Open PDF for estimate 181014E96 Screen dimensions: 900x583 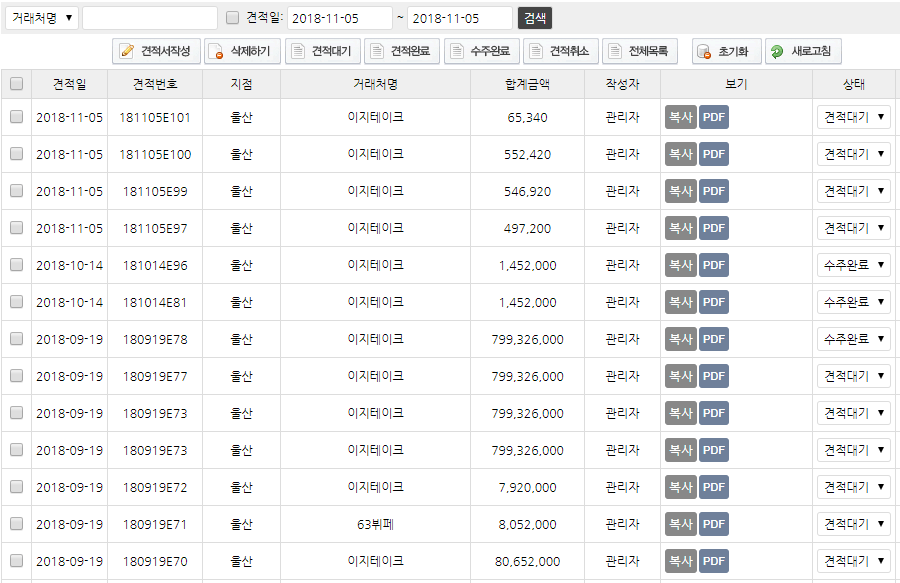pos(714,265)
